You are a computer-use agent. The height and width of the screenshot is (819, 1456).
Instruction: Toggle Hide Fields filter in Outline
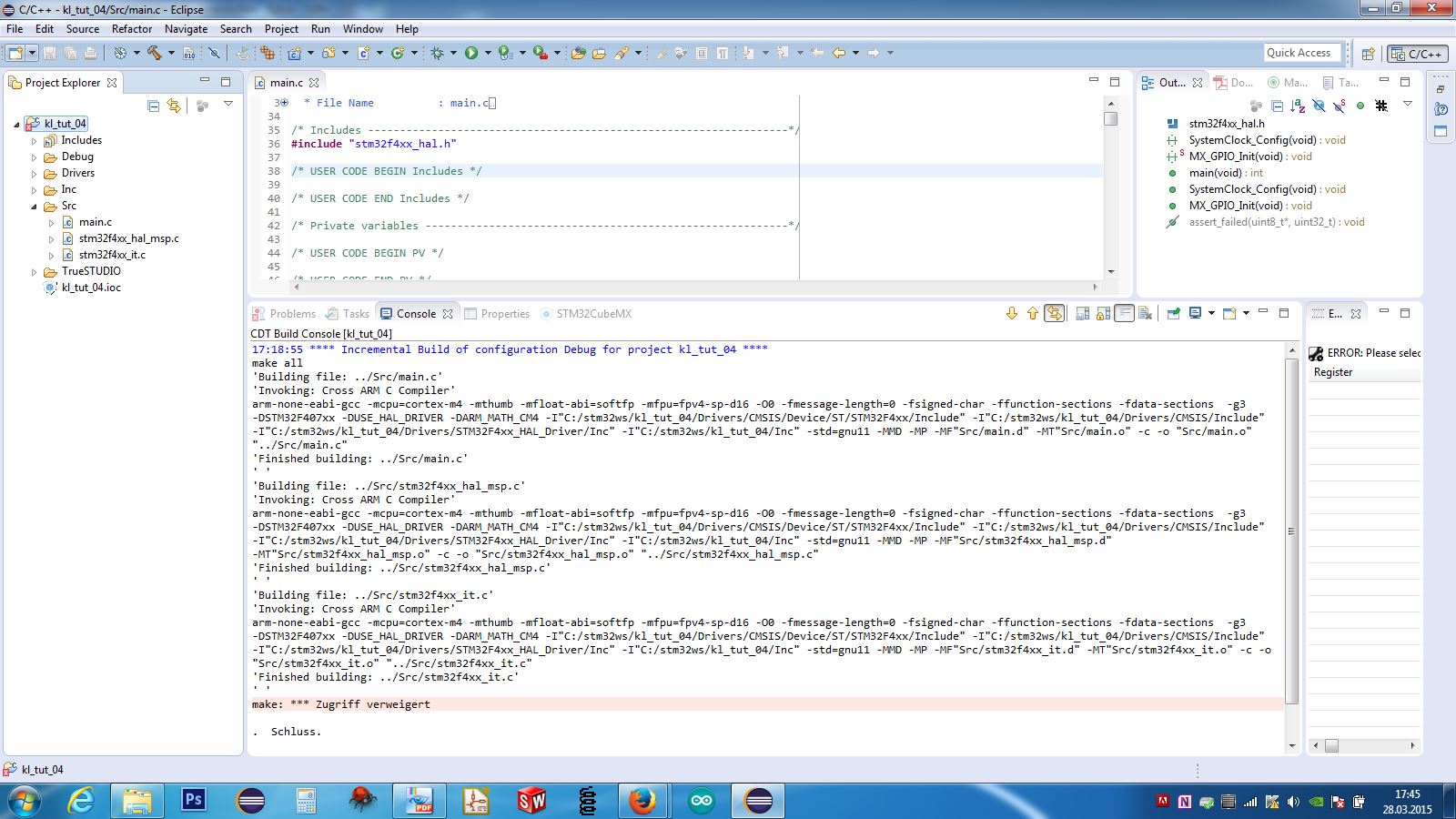pyautogui.click(x=1319, y=106)
